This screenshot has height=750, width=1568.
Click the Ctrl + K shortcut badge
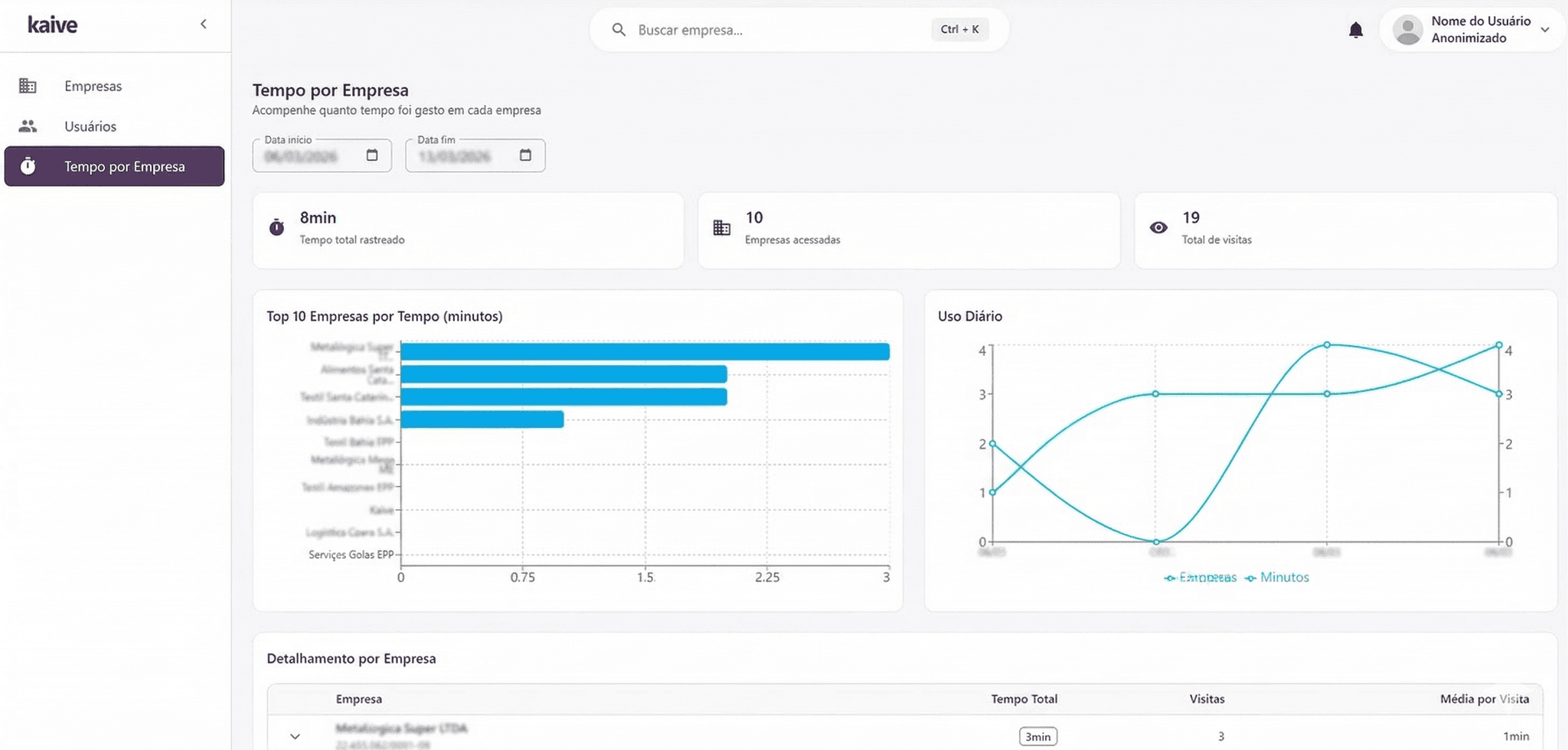pyautogui.click(x=959, y=29)
